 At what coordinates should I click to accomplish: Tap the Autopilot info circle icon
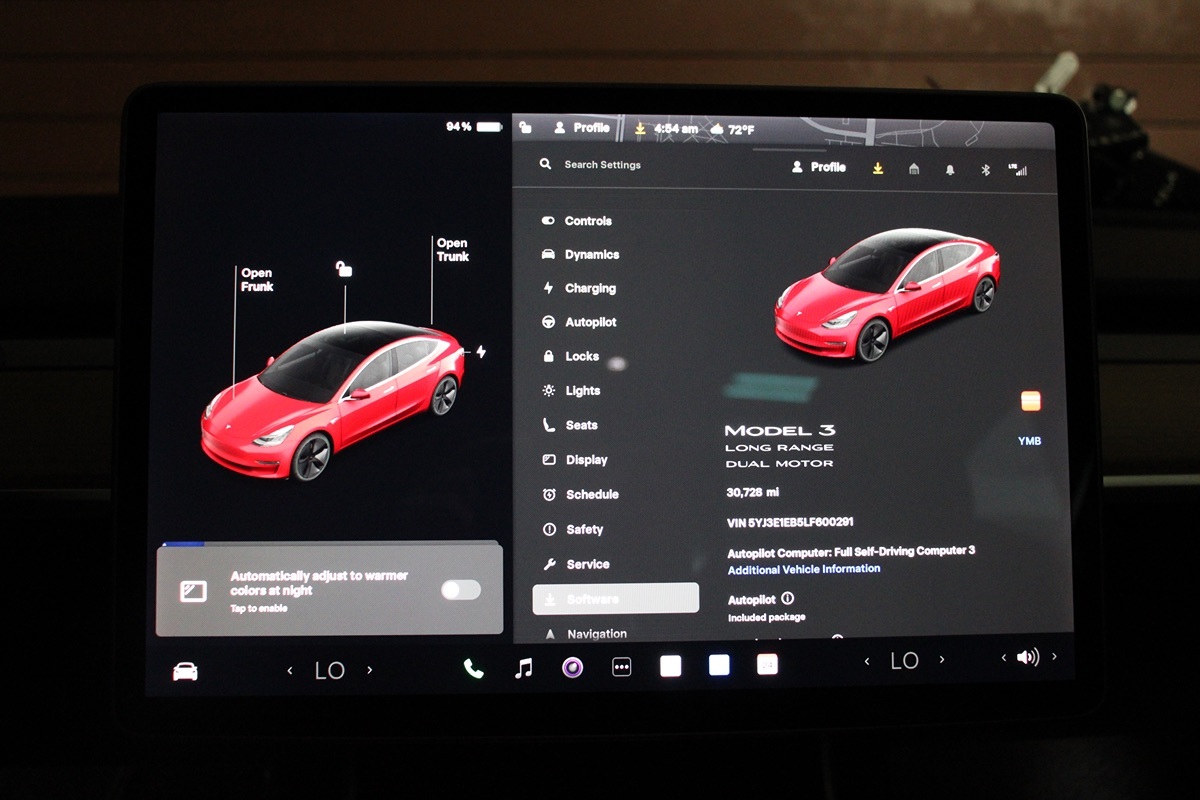point(787,599)
